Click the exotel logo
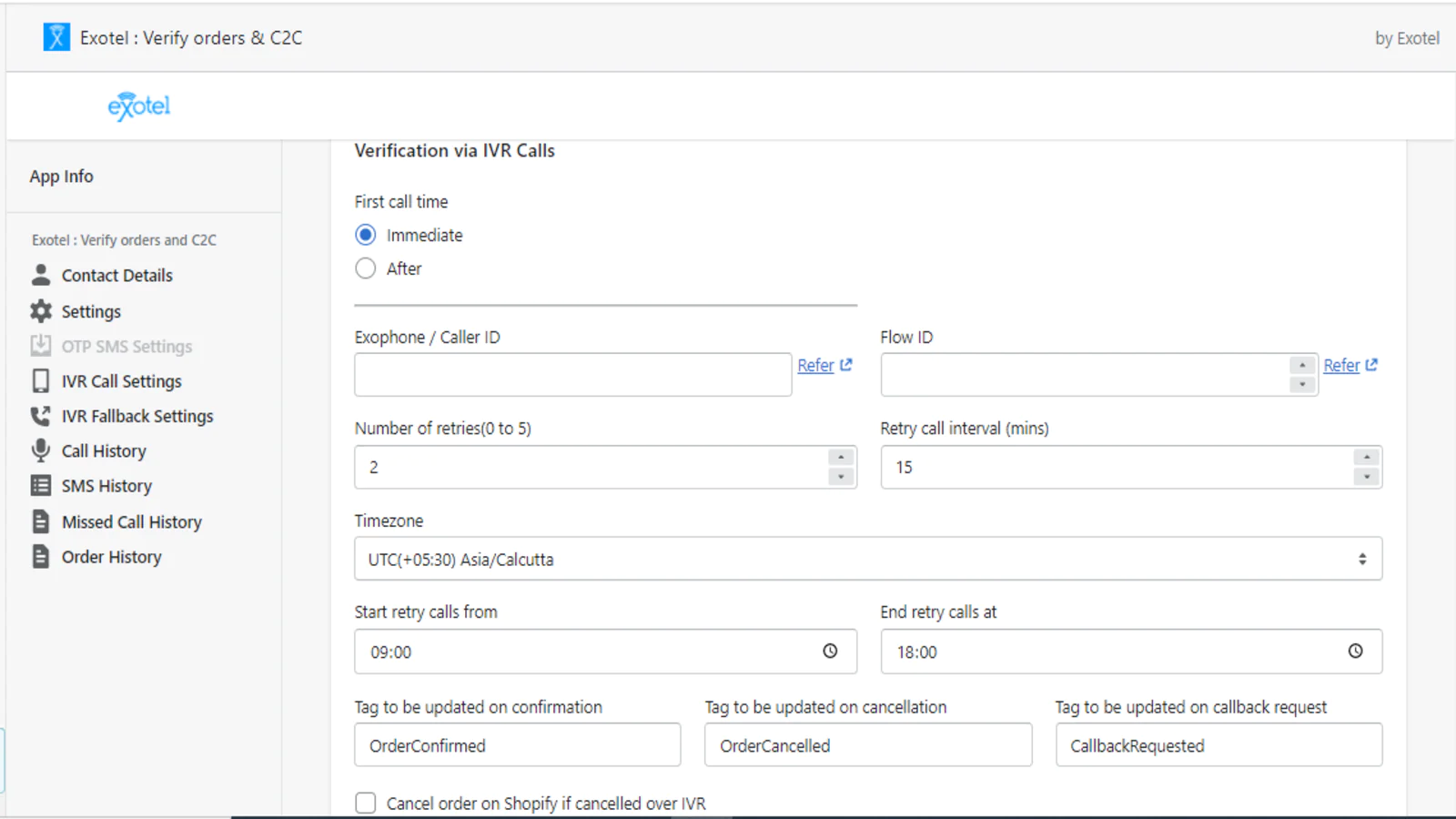Viewport: 1456px width, 819px height. pos(139,106)
